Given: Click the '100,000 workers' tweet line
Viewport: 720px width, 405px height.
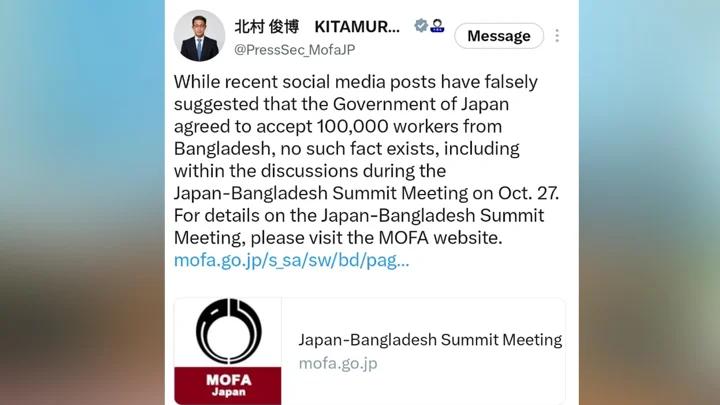Looking at the screenshot, I should click(338, 126).
